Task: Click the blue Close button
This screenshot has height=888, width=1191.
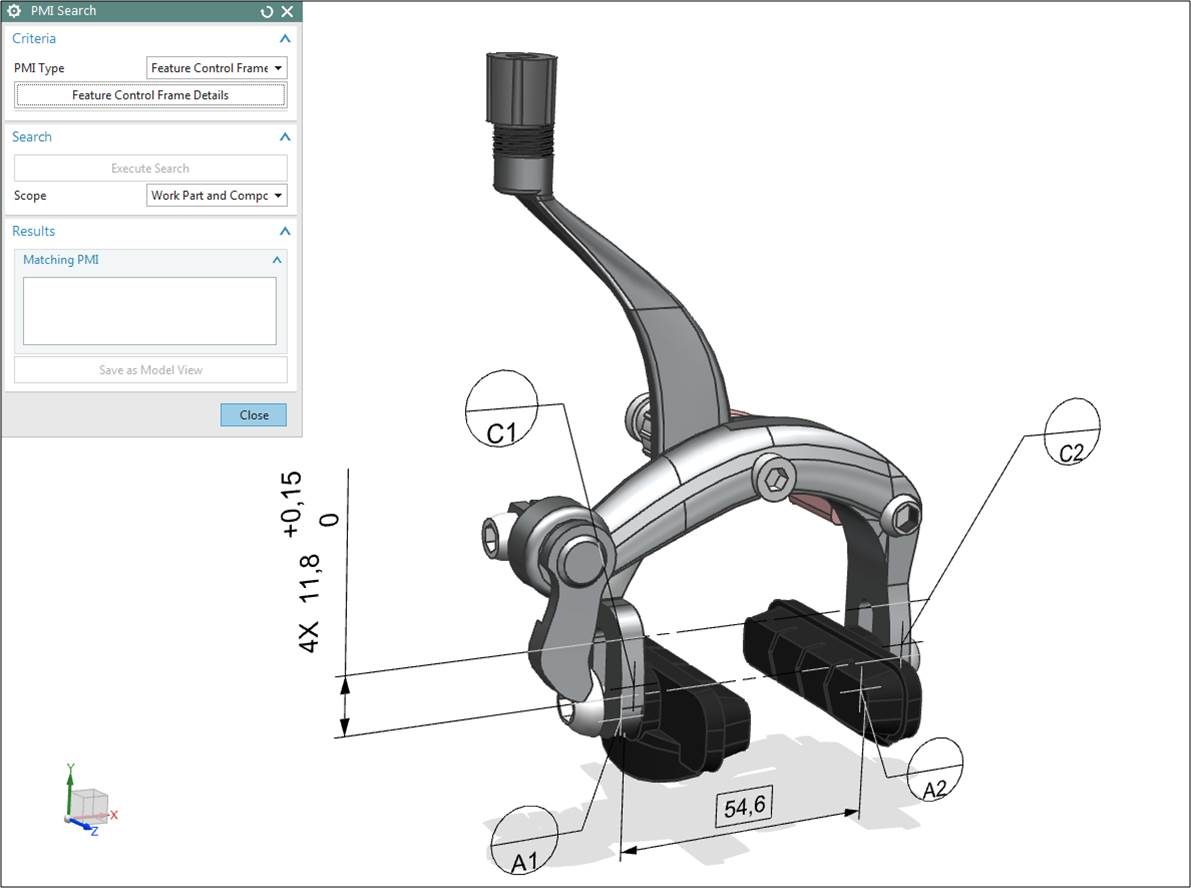Action: click(x=254, y=415)
